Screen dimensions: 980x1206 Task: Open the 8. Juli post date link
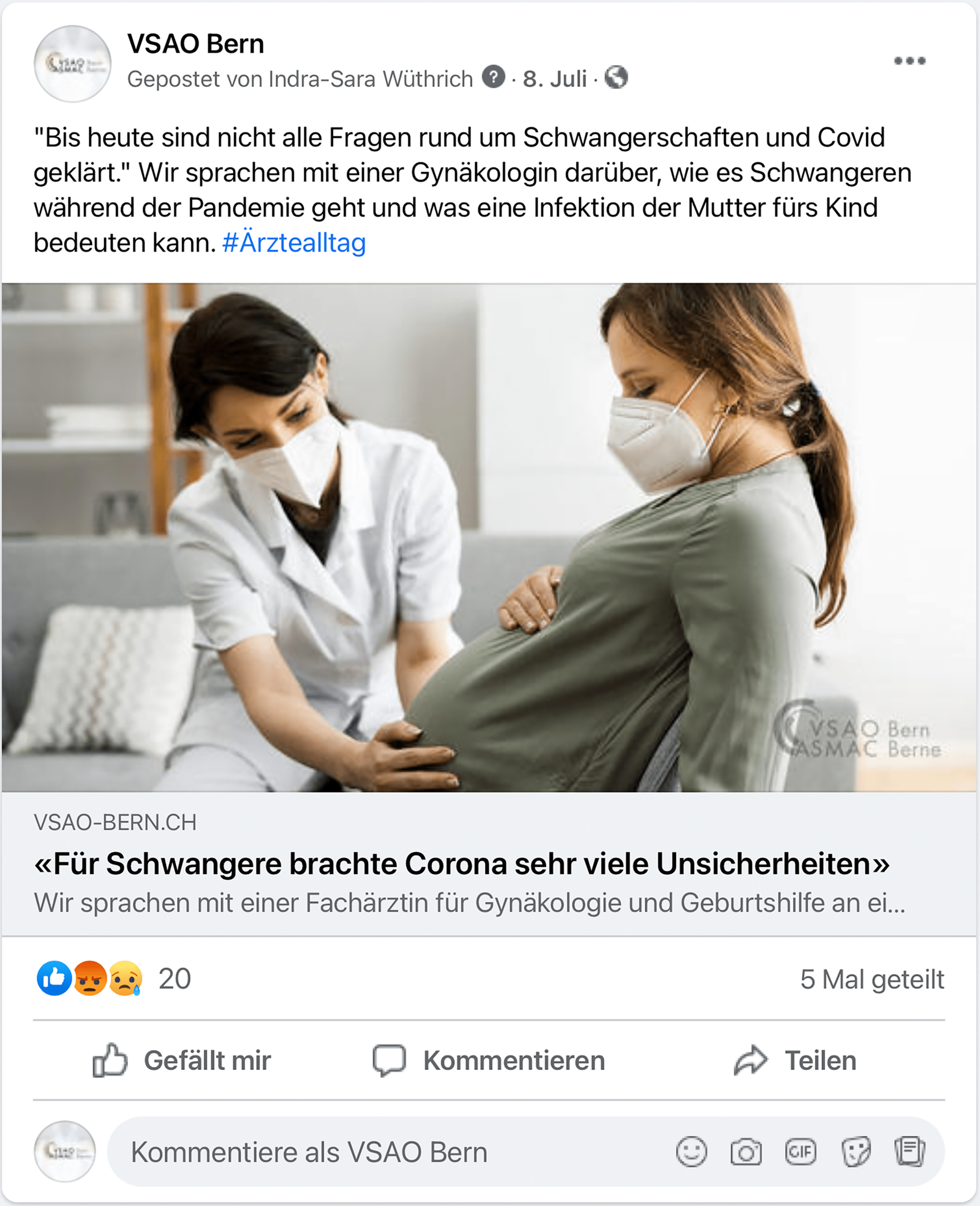[554, 79]
